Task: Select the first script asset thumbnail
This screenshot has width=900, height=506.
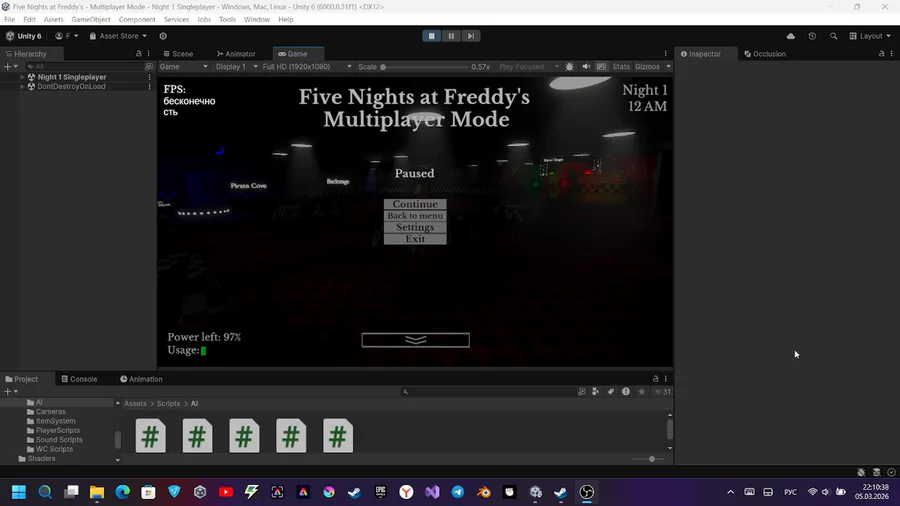Action: pos(150,436)
